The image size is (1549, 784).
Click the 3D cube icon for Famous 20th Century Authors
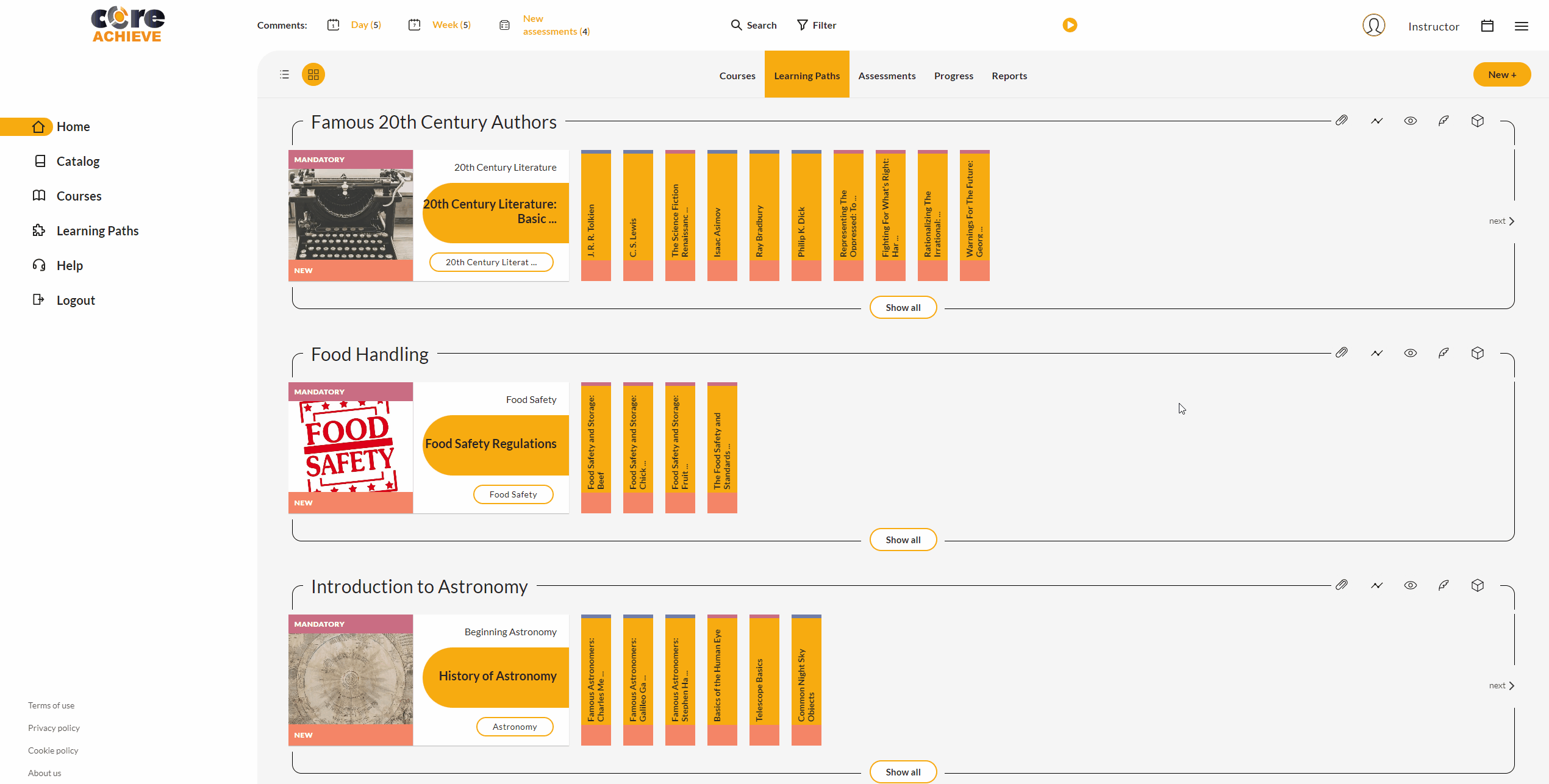pos(1478,121)
